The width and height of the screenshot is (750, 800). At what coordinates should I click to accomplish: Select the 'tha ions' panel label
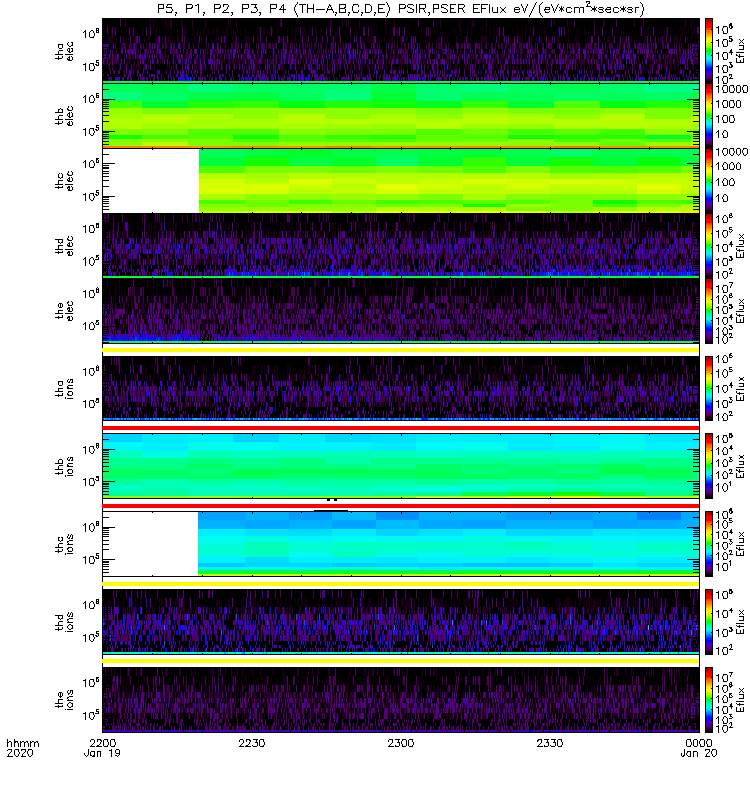65,388
